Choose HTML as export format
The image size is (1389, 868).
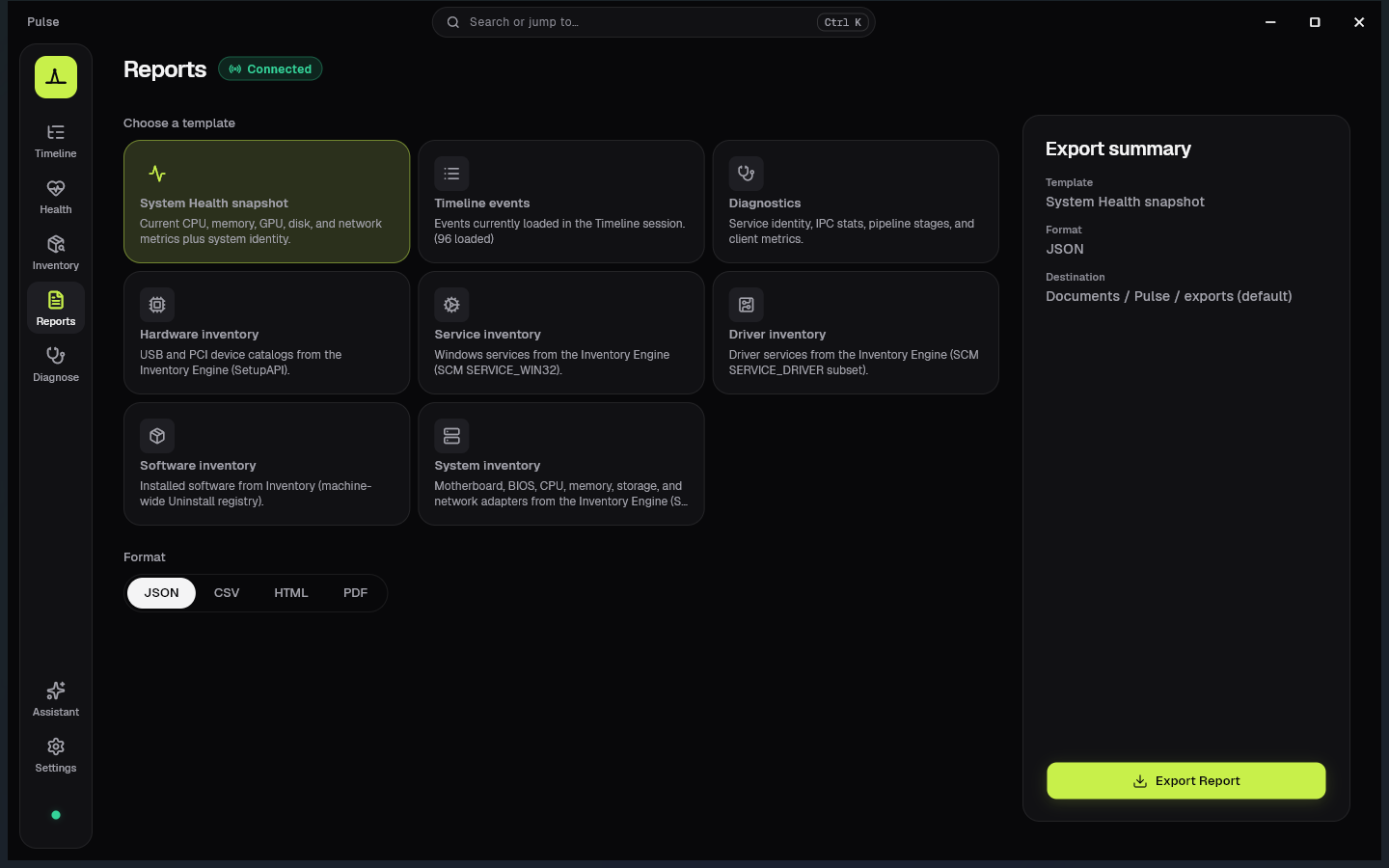(291, 593)
